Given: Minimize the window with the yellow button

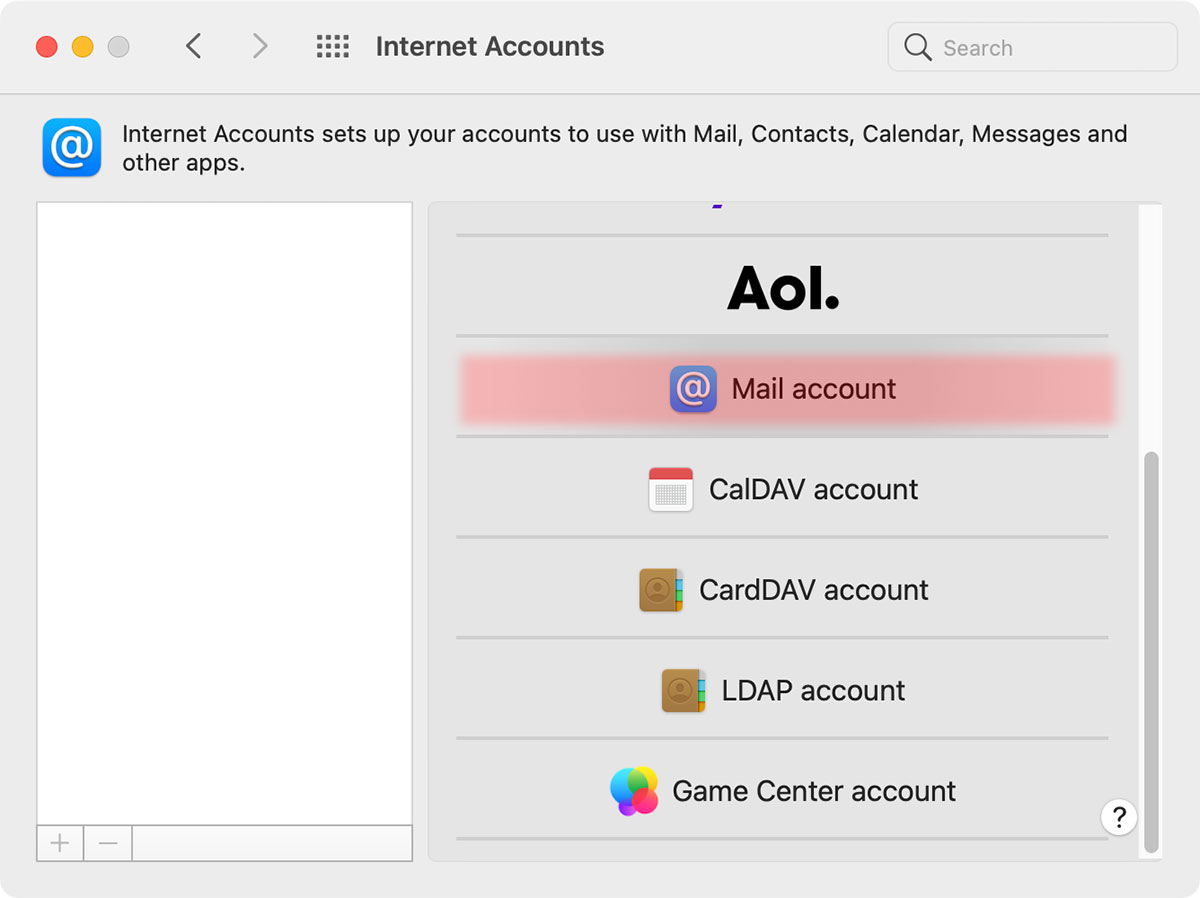Looking at the screenshot, I should [83, 46].
